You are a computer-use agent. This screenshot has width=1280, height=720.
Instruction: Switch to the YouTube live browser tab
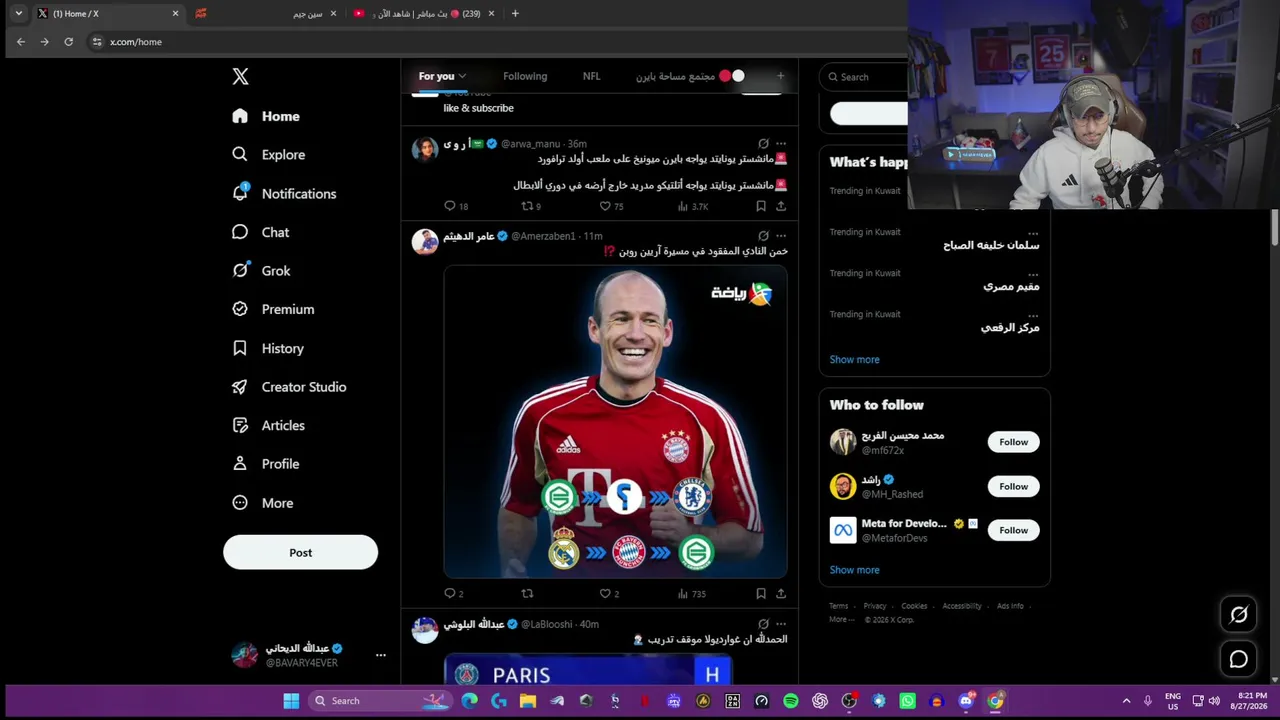click(x=425, y=14)
